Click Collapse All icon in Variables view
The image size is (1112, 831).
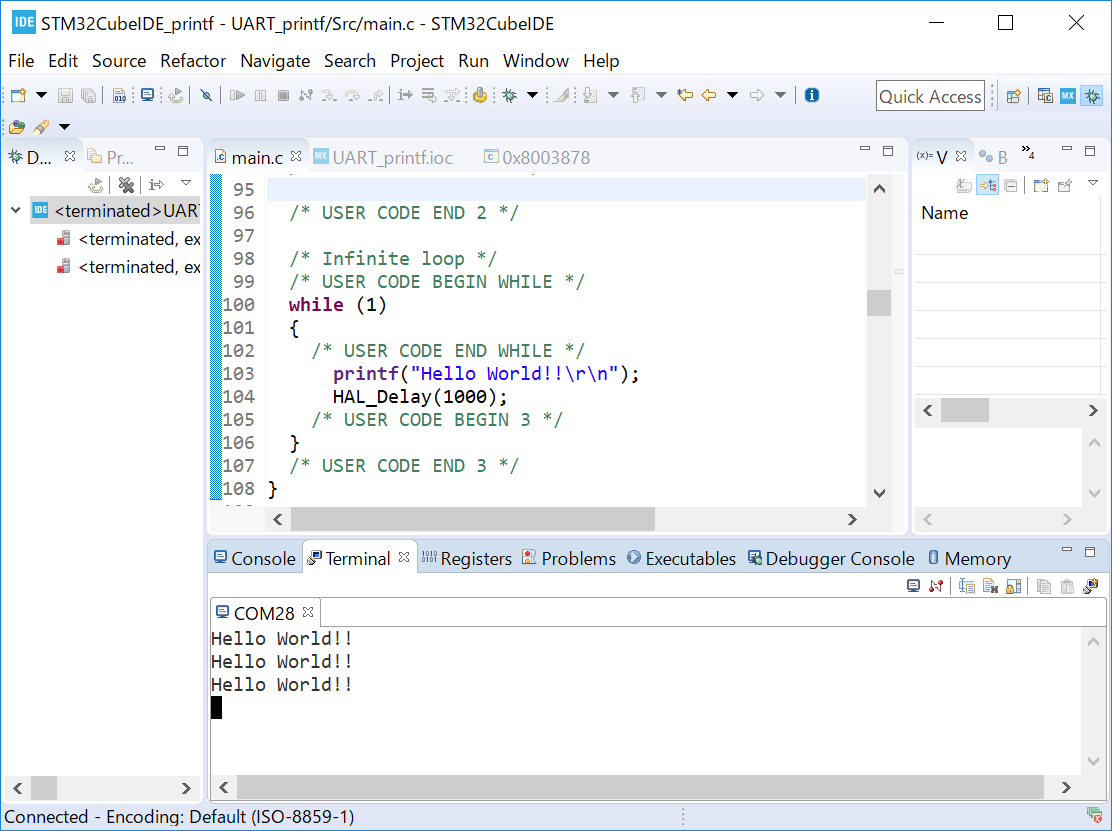pos(1011,186)
